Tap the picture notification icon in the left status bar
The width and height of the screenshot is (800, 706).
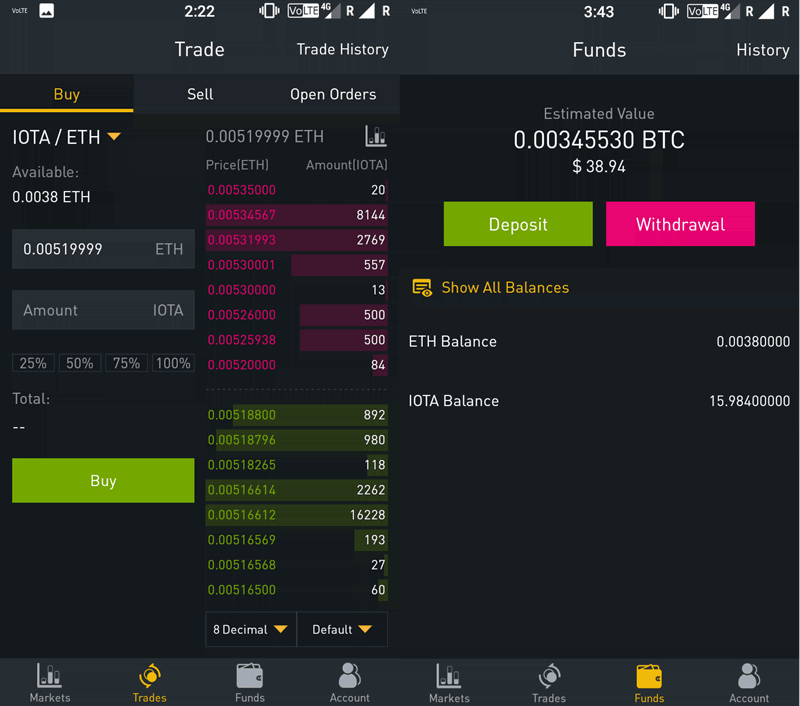tap(46, 11)
